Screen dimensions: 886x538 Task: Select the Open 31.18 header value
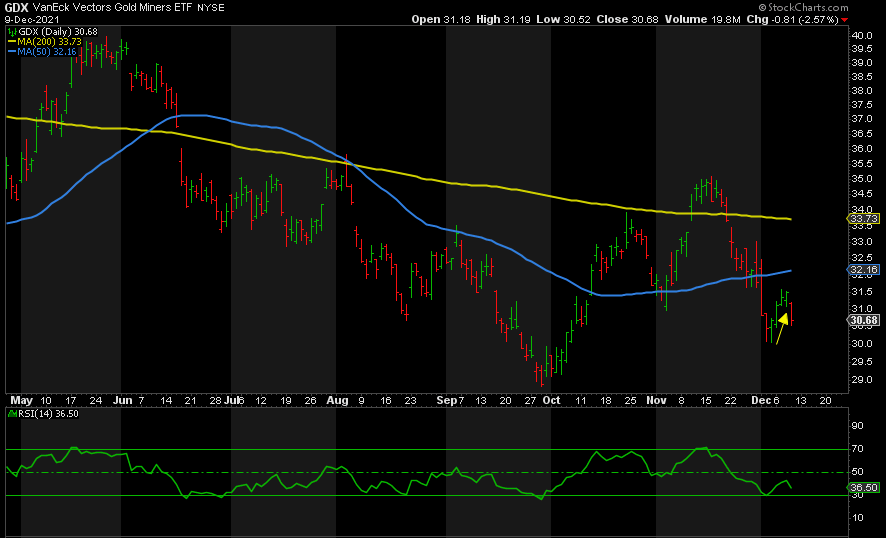(x=441, y=19)
